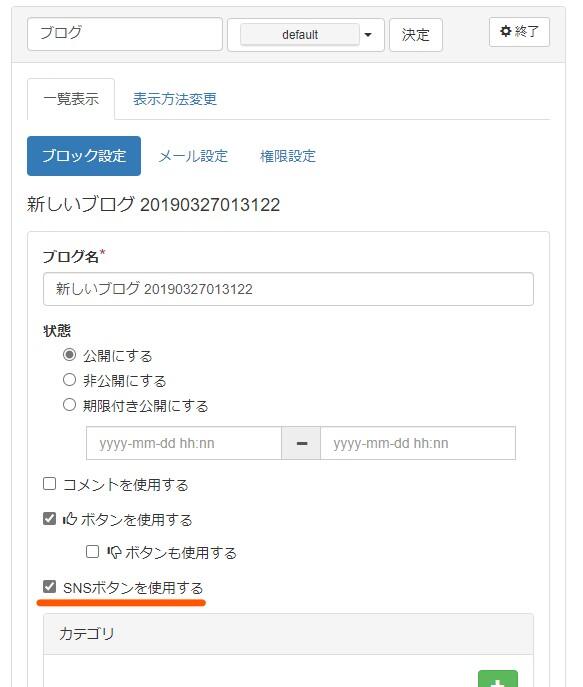This screenshot has height=687, width=583.
Task: Click the dash separator between date fields
Action: pos(301,443)
